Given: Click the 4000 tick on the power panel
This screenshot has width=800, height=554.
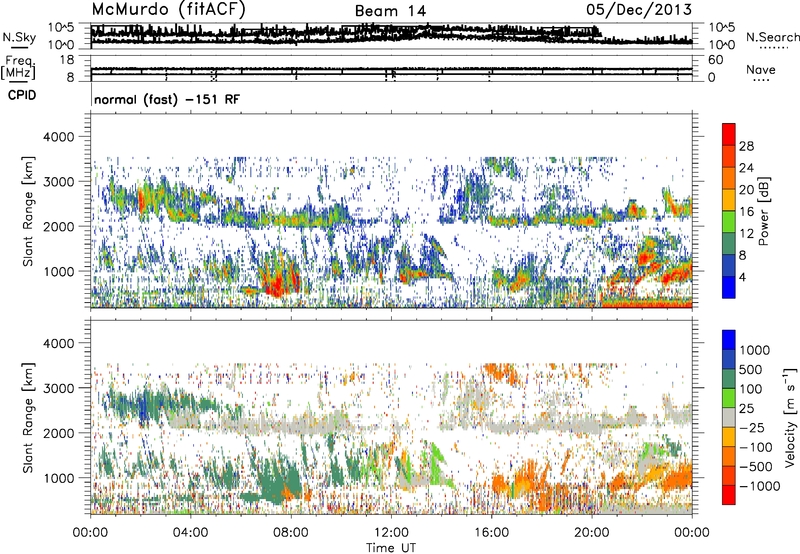Looking at the screenshot, I should [x=59, y=137].
